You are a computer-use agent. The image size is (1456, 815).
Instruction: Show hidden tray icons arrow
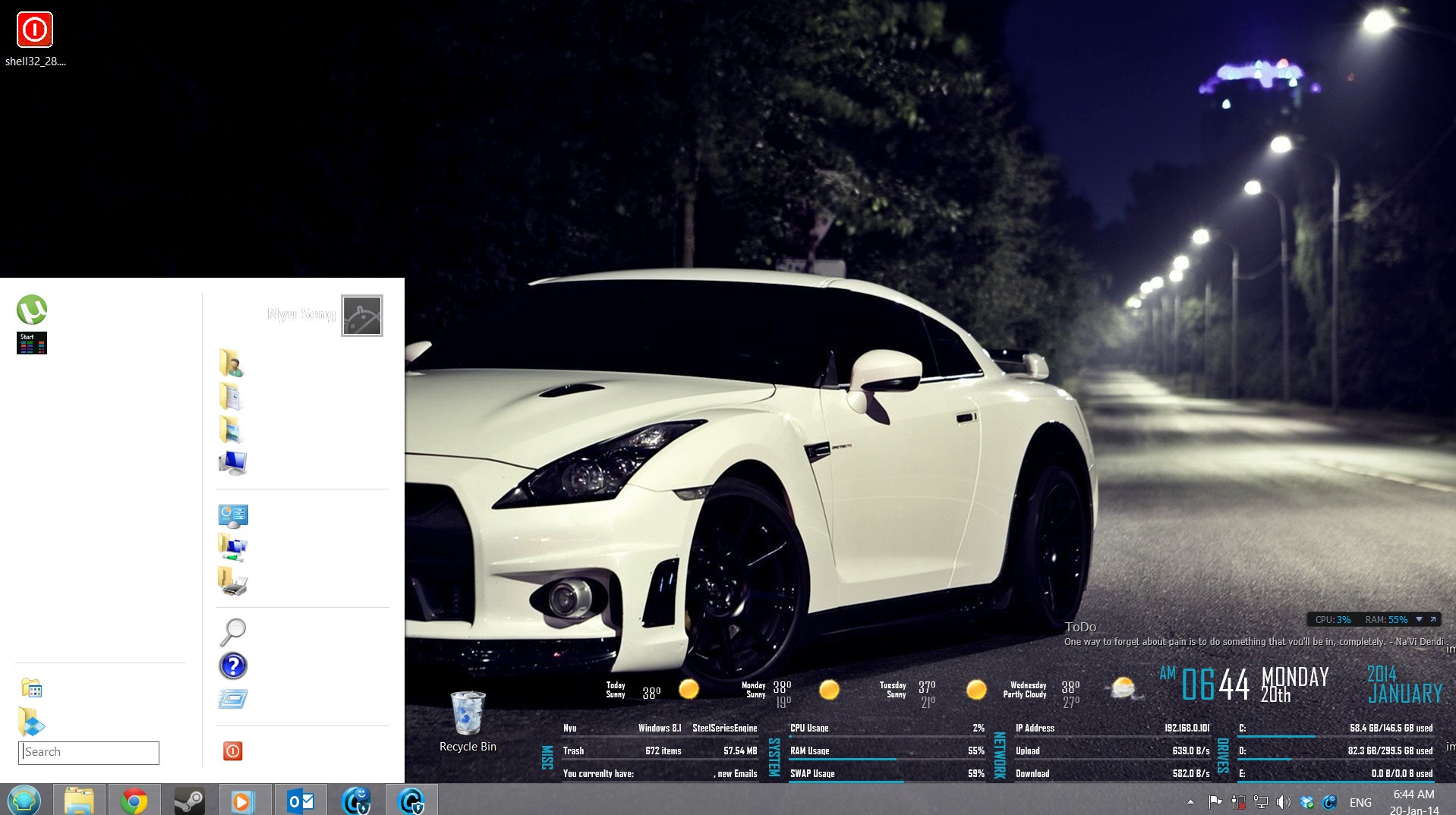click(x=1190, y=802)
